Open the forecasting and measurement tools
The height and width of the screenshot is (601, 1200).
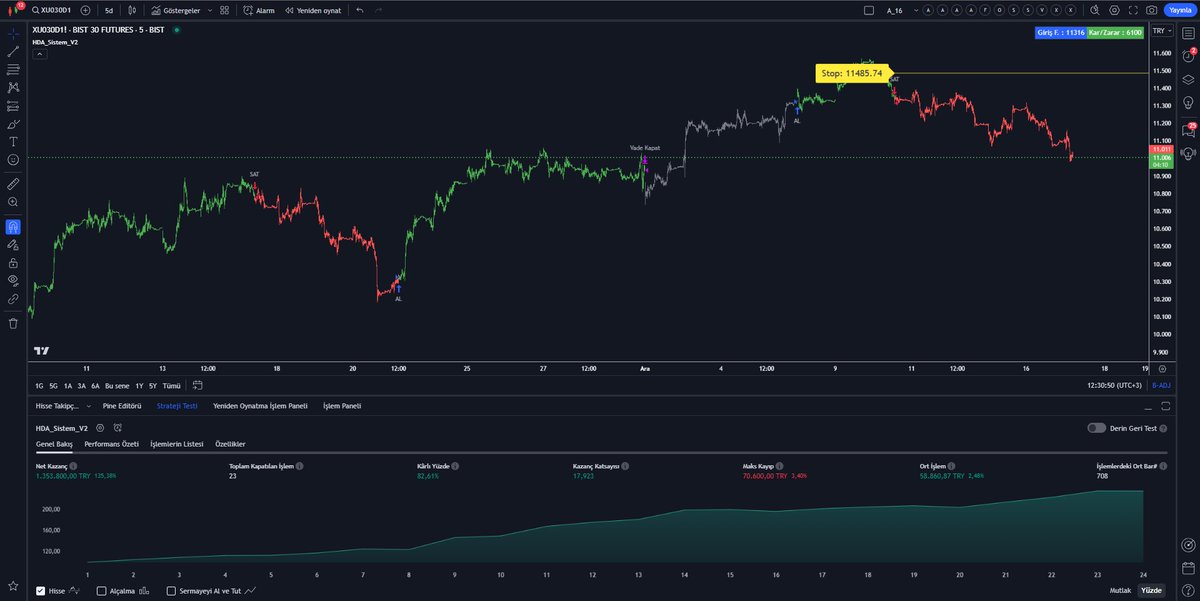(13, 105)
